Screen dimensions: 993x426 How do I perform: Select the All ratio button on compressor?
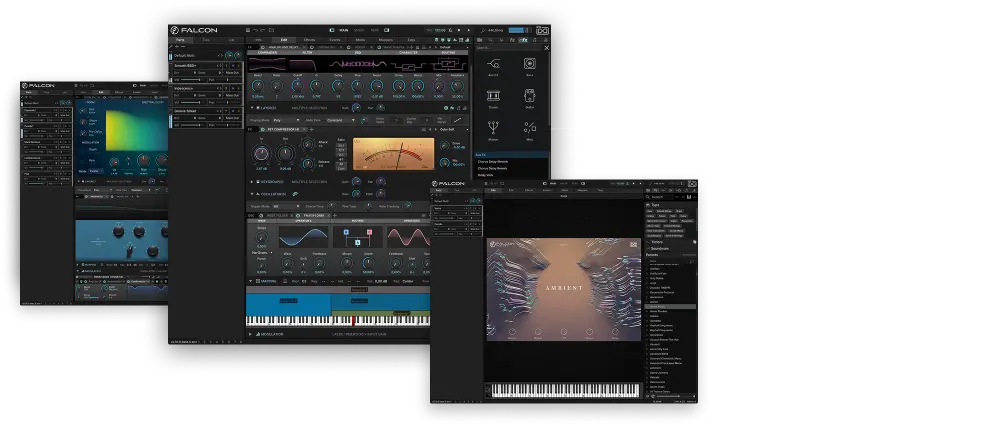coord(341,164)
